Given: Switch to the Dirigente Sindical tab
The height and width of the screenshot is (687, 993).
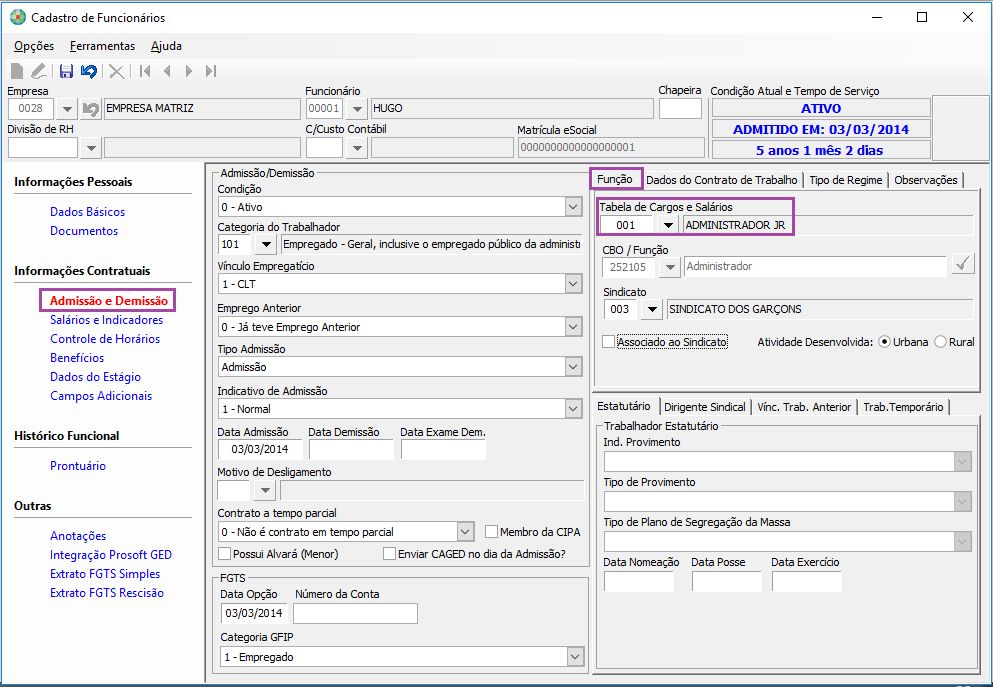Looking at the screenshot, I should coord(707,407).
